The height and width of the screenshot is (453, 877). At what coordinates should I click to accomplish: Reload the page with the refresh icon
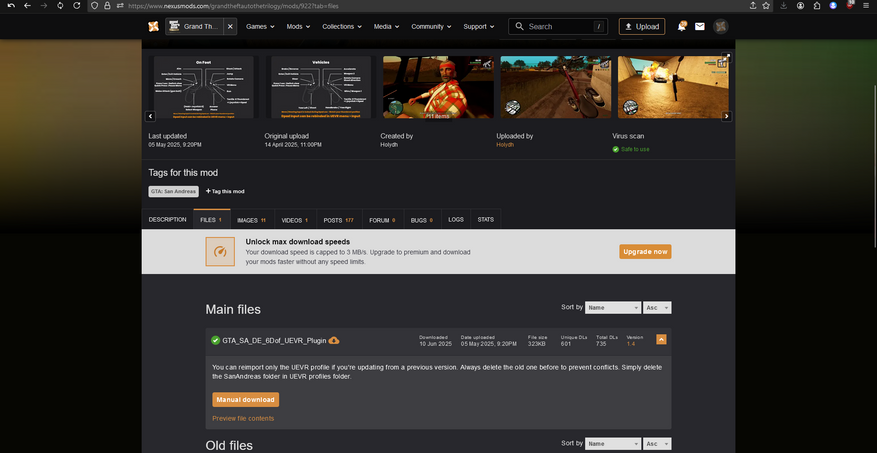[x=77, y=6]
